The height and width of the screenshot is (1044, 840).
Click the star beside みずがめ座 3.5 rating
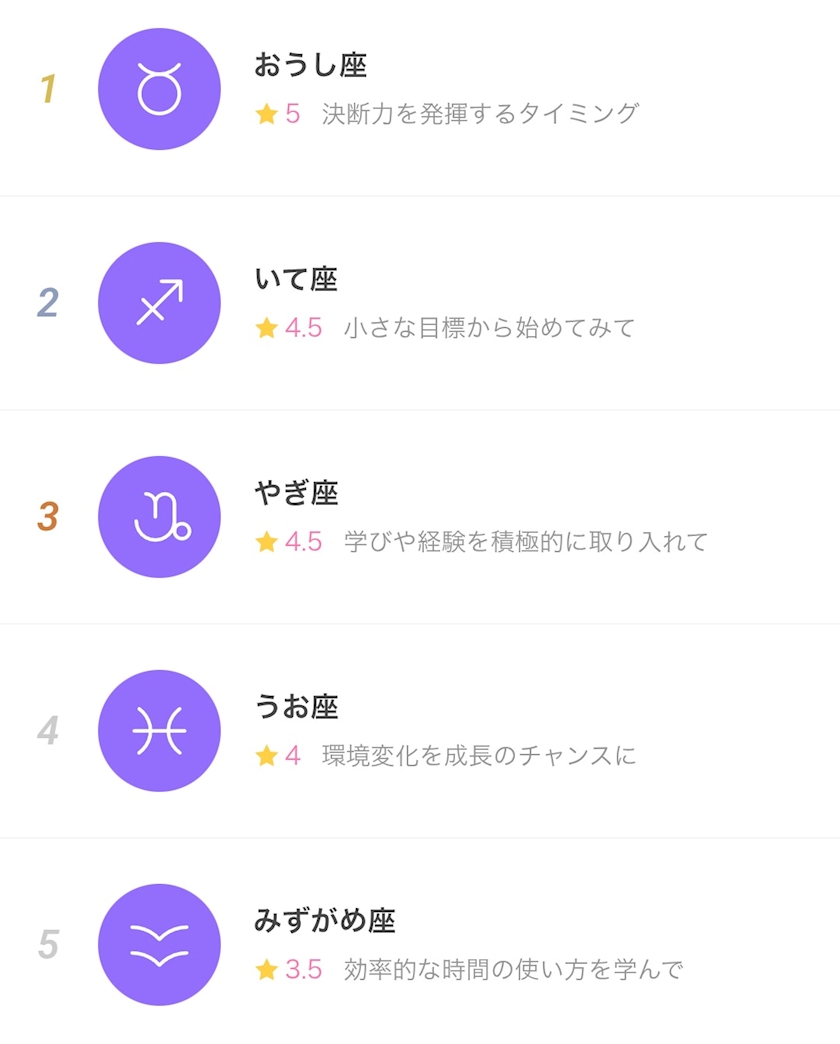point(266,970)
